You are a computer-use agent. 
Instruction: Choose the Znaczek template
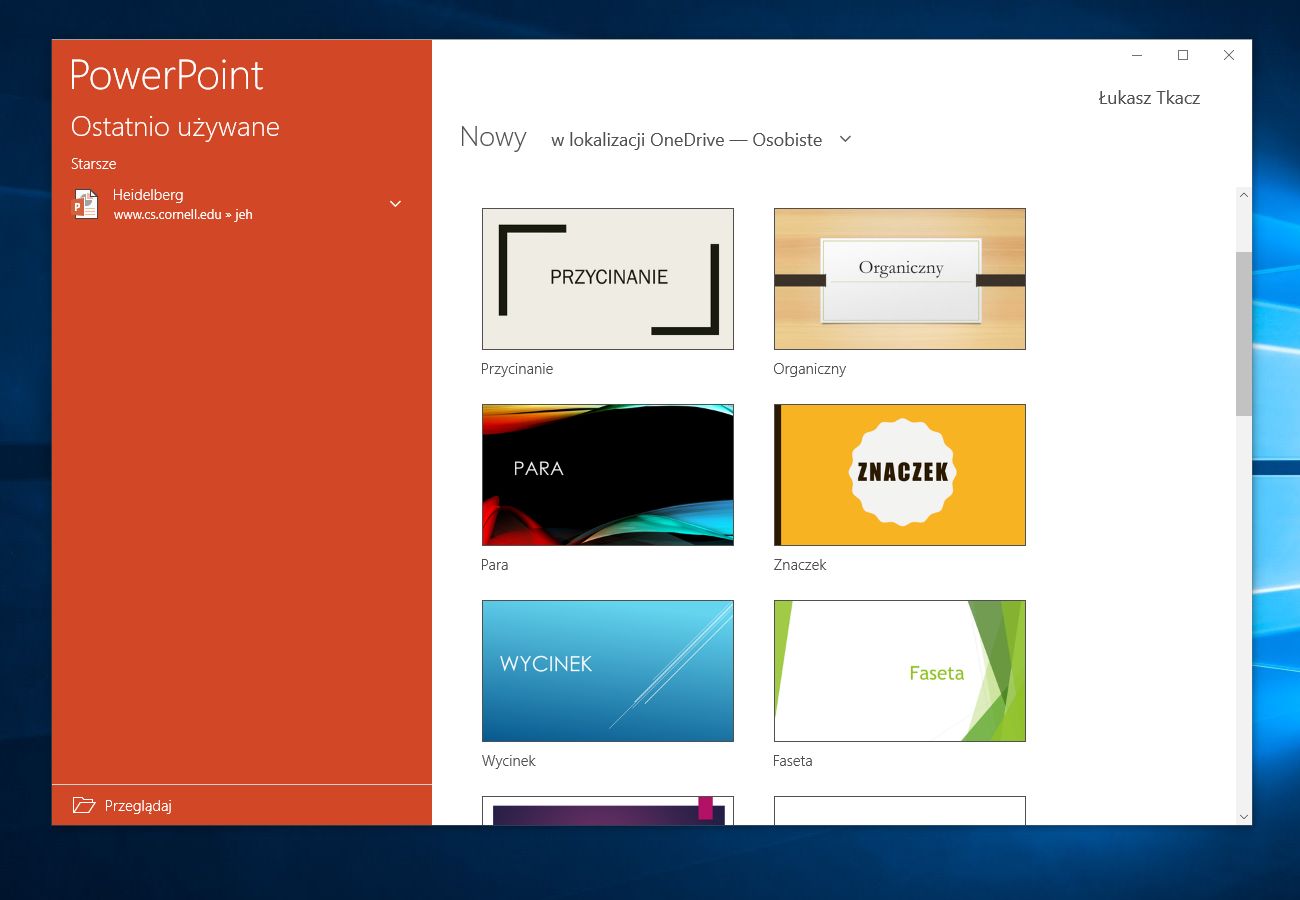898,474
